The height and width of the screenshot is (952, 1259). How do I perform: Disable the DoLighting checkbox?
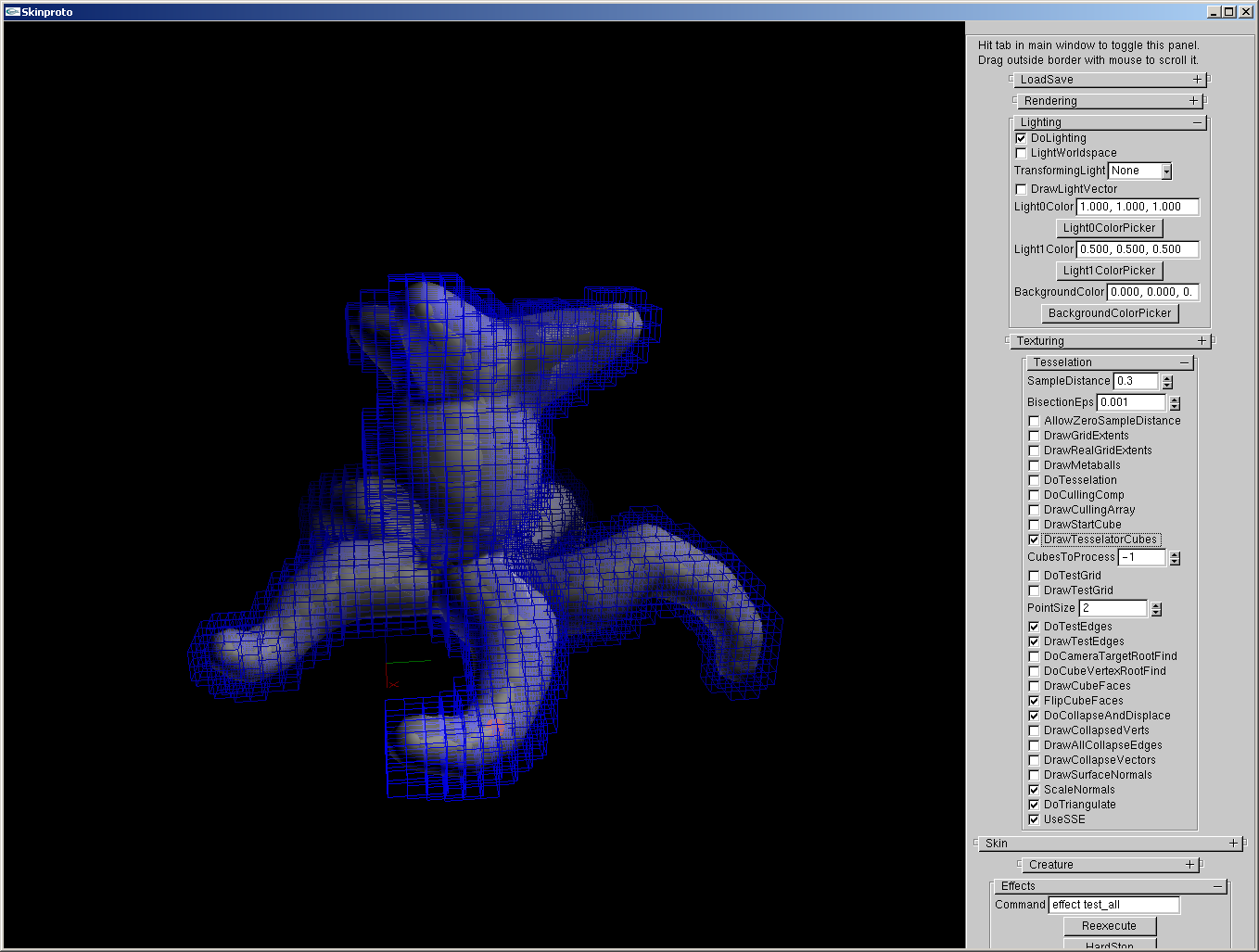pos(1021,138)
